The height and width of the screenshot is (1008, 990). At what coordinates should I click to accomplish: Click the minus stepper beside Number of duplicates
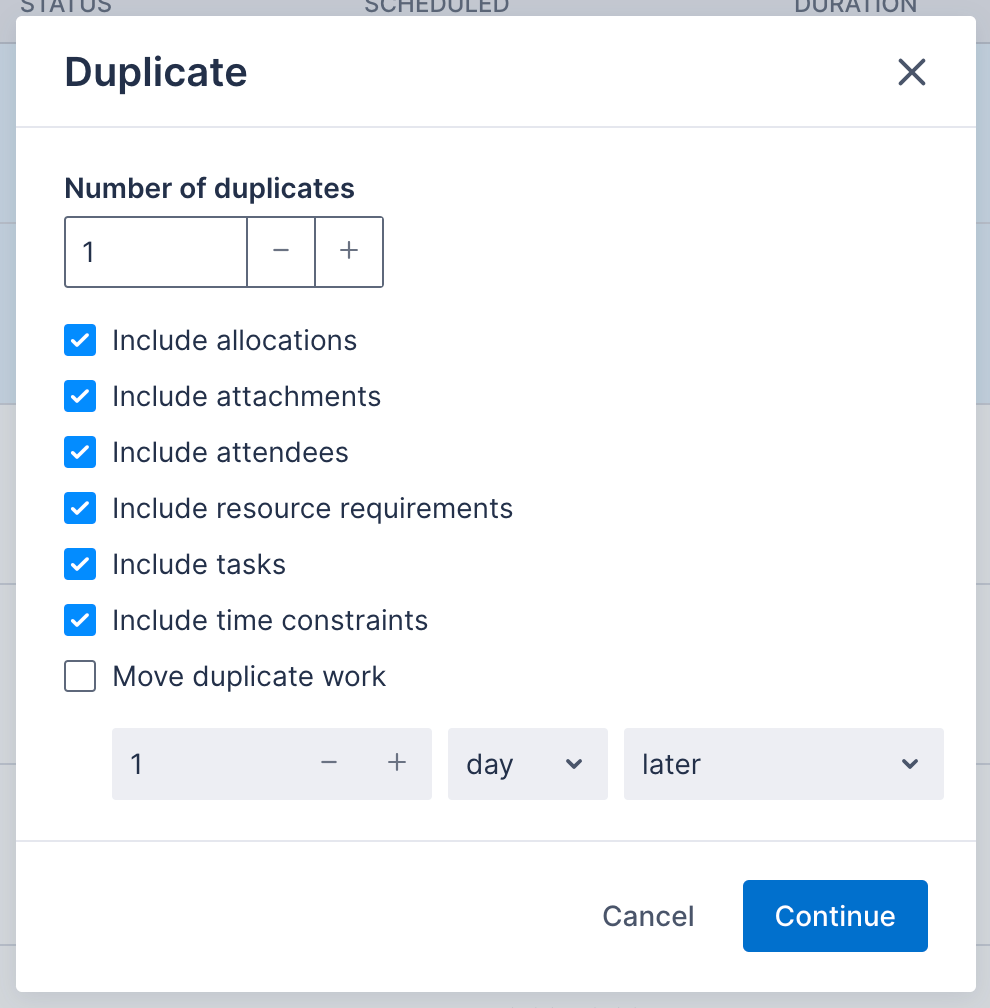coord(281,252)
